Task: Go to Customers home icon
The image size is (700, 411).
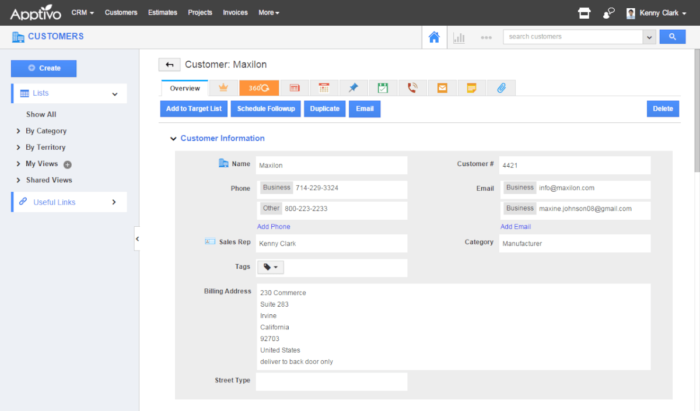Action: coord(434,37)
